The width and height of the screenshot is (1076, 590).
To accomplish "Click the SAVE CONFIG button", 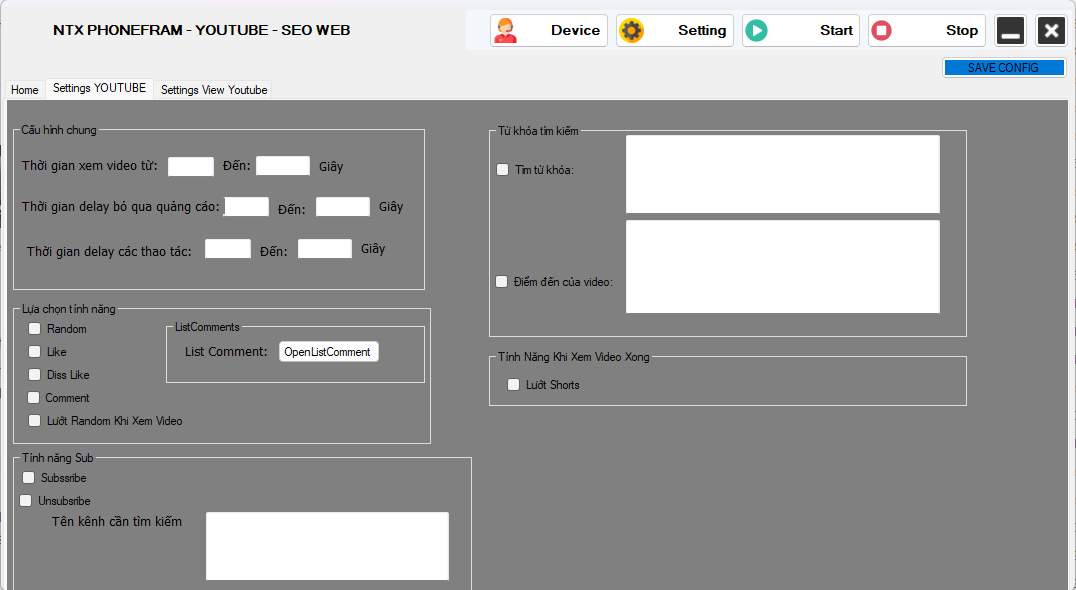I will [1003, 68].
